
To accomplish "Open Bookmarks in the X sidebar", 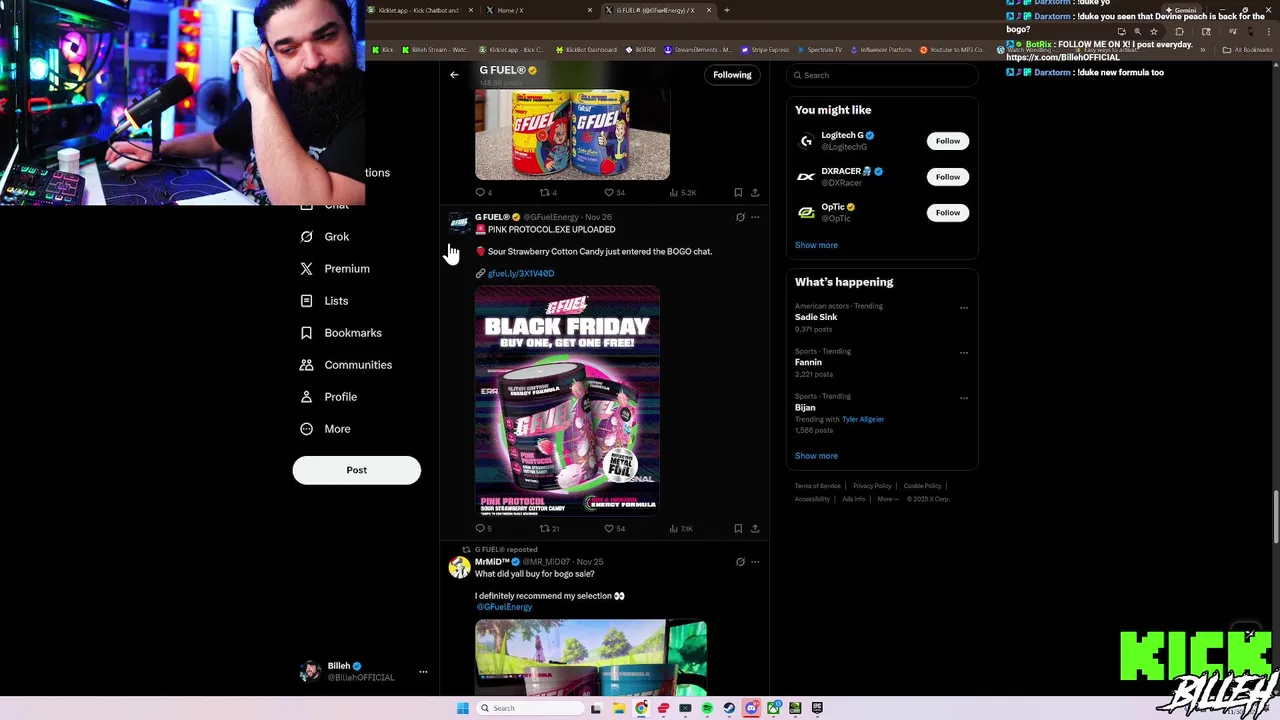I will pyautogui.click(x=341, y=333).
